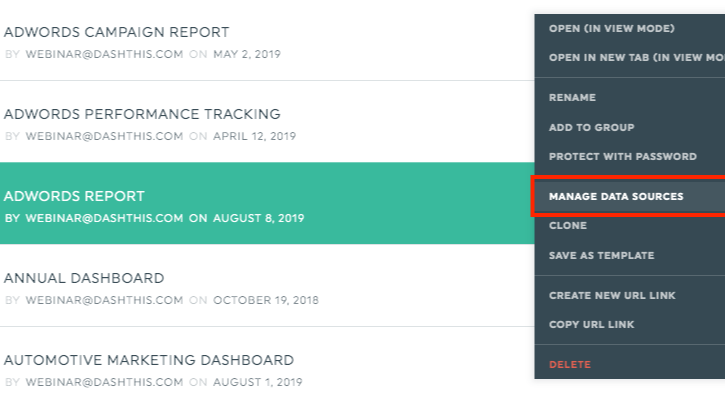Click the April 12, 2019 date text
Screen dimensions: 725x408
254,136
